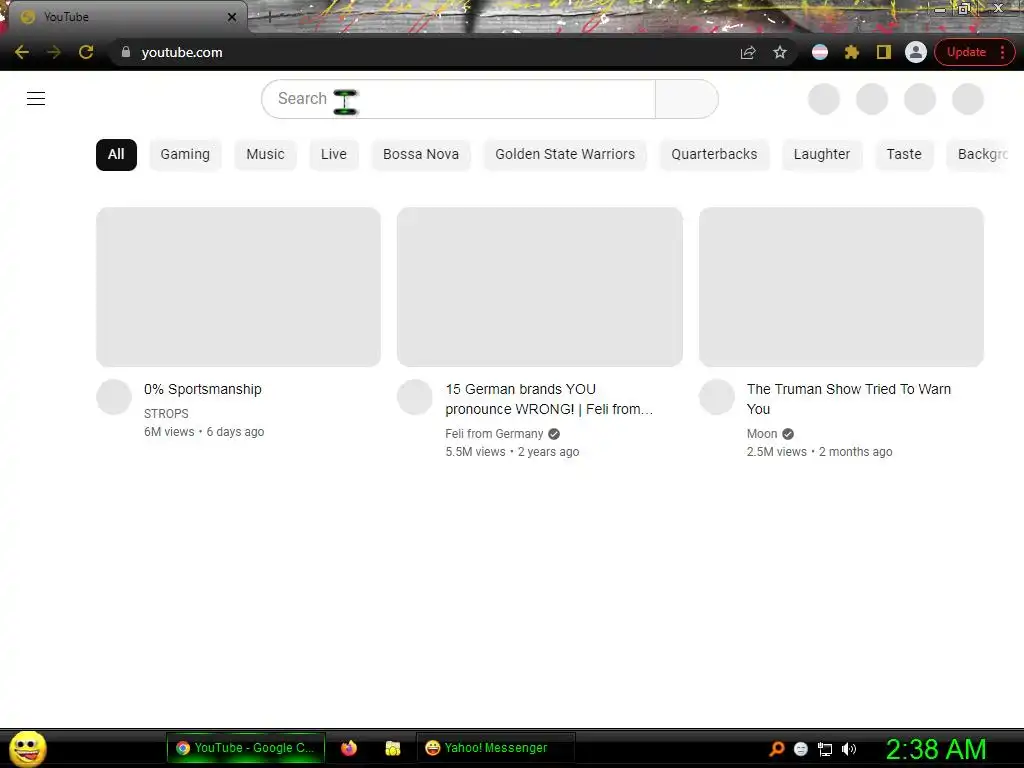Open the file manager taskbar icon
The height and width of the screenshot is (768, 1024).
(x=392, y=748)
